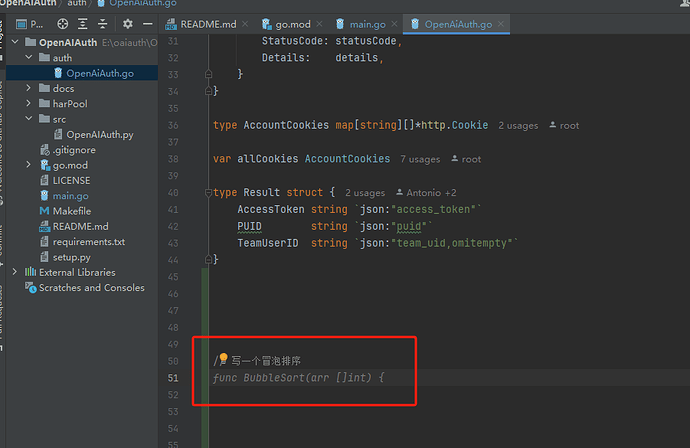Open '2 usages' hint for AccountCookies

[518, 126]
